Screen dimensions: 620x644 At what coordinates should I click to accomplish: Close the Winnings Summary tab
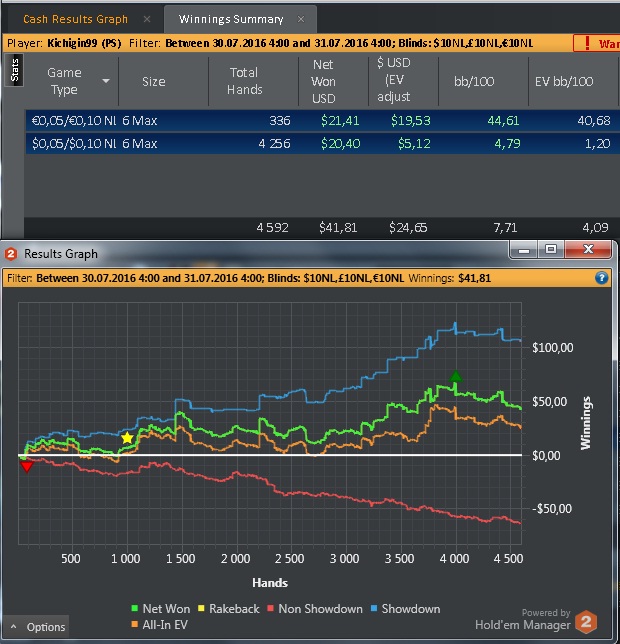click(x=301, y=19)
